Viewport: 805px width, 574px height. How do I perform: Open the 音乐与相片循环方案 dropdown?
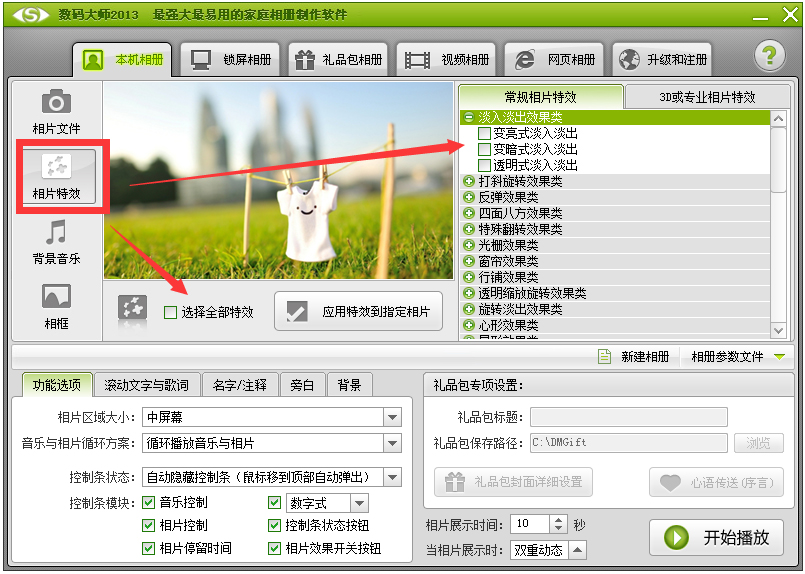[392, 443]
